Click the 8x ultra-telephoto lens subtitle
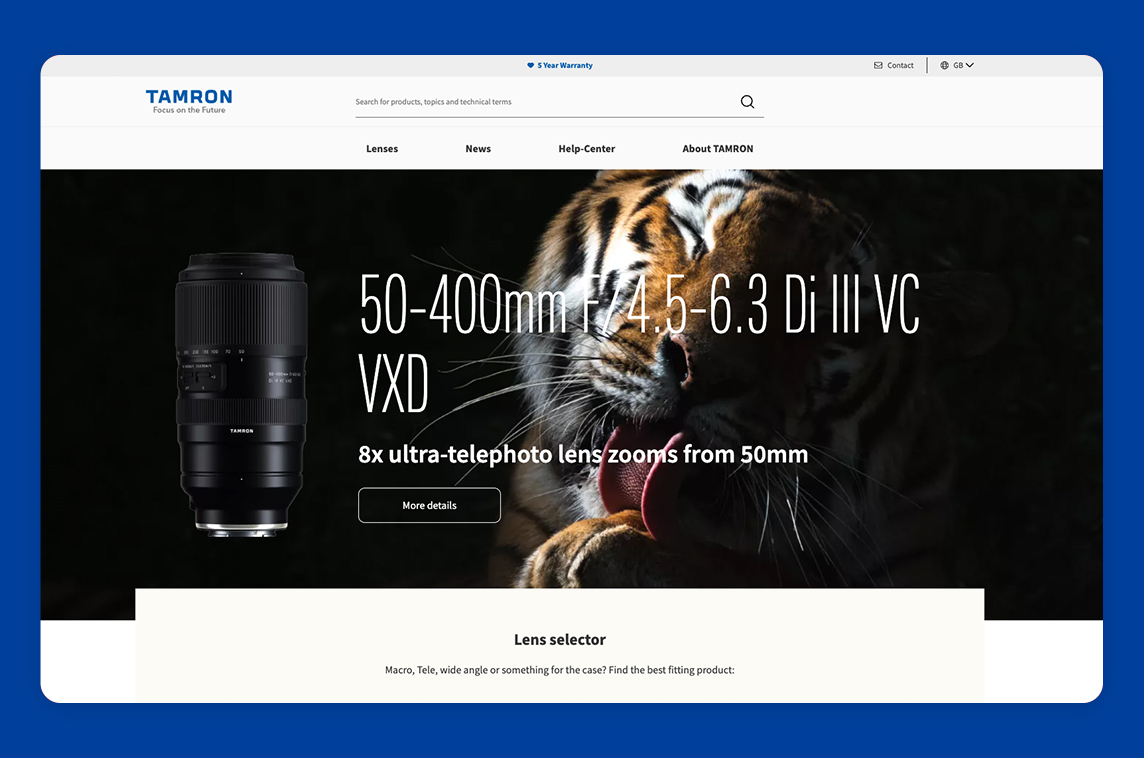Viewport: 1144px width, 758px height. [x=583, y=454]
